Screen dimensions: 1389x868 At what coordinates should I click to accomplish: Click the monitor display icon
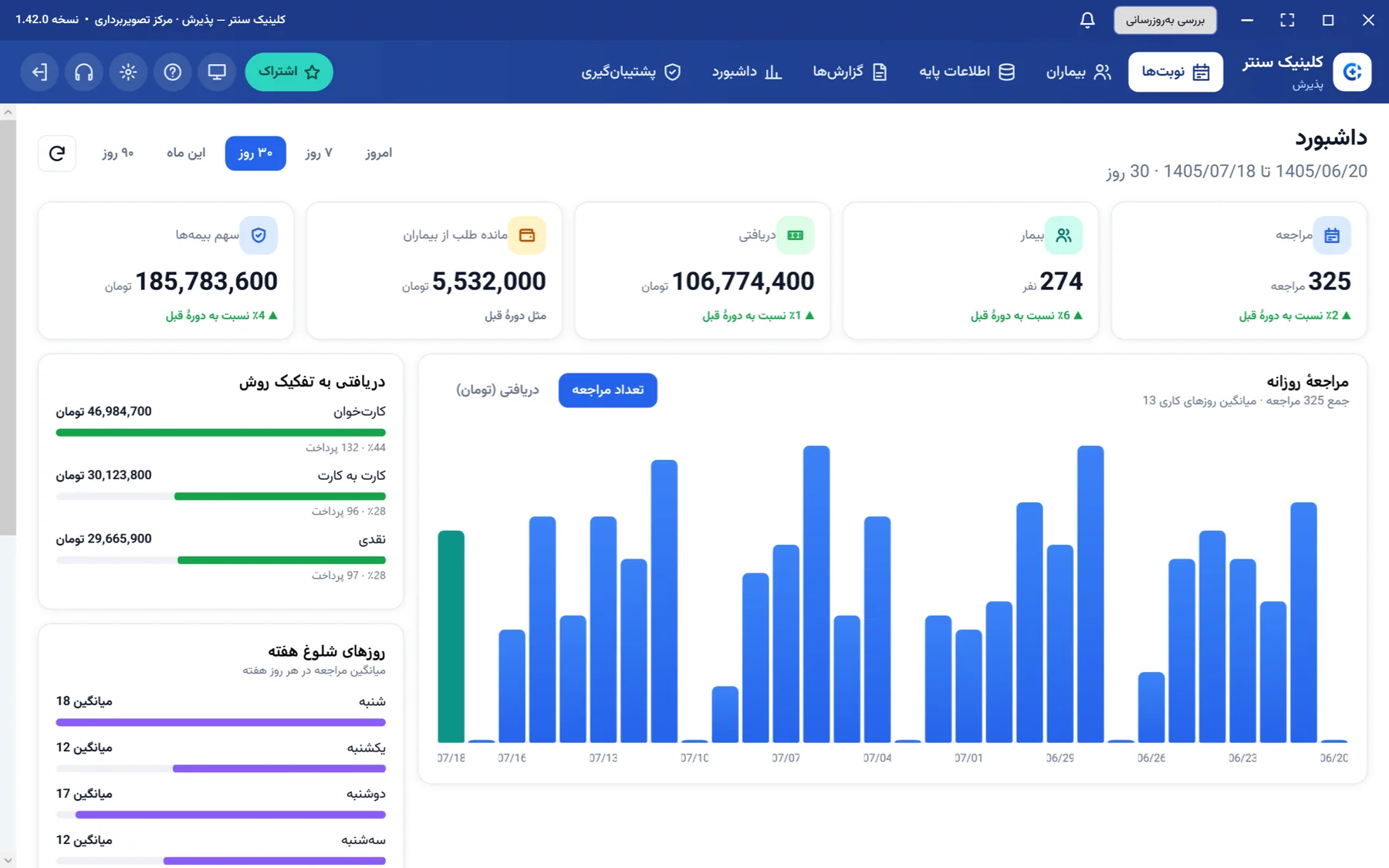(x=217, y=72)
